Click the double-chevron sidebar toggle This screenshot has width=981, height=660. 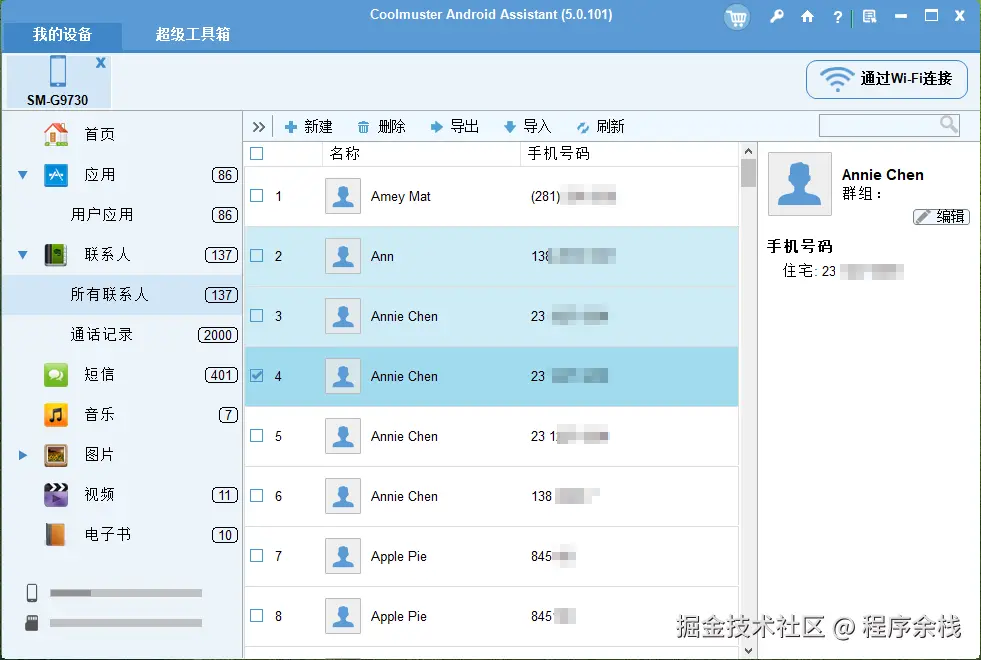point(258,127)
